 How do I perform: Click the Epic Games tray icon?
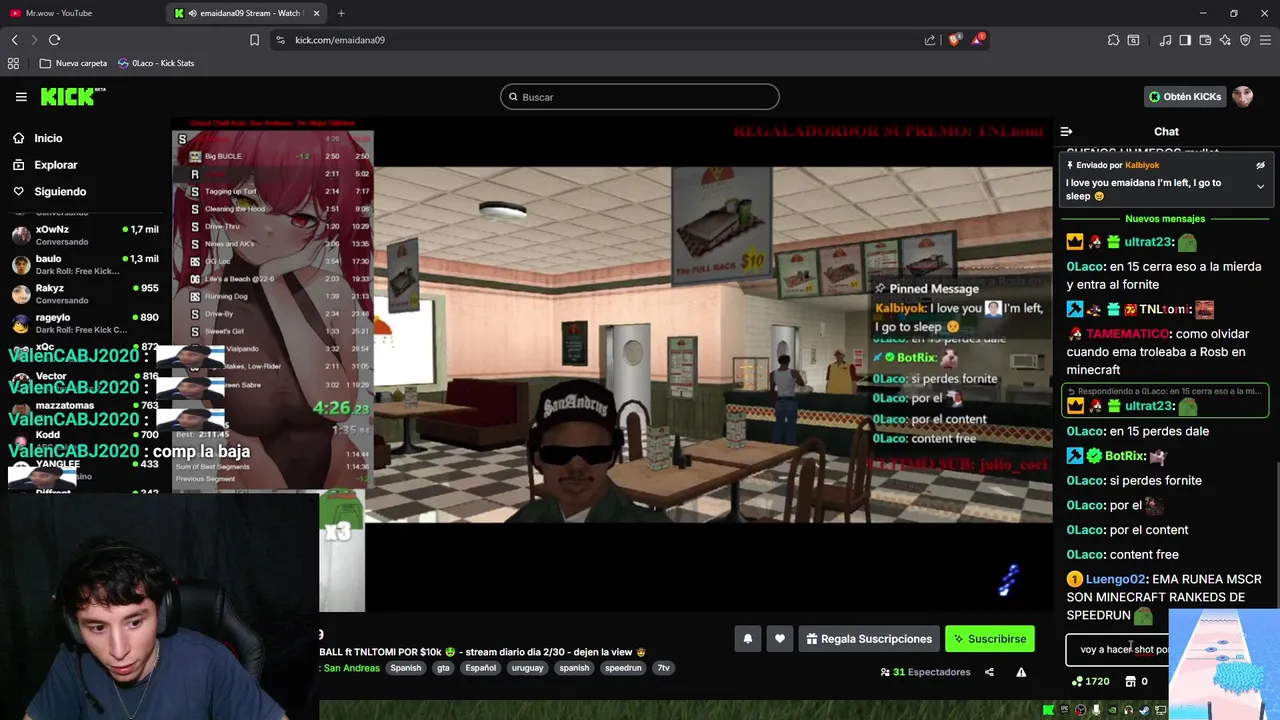coord(1064,710)
